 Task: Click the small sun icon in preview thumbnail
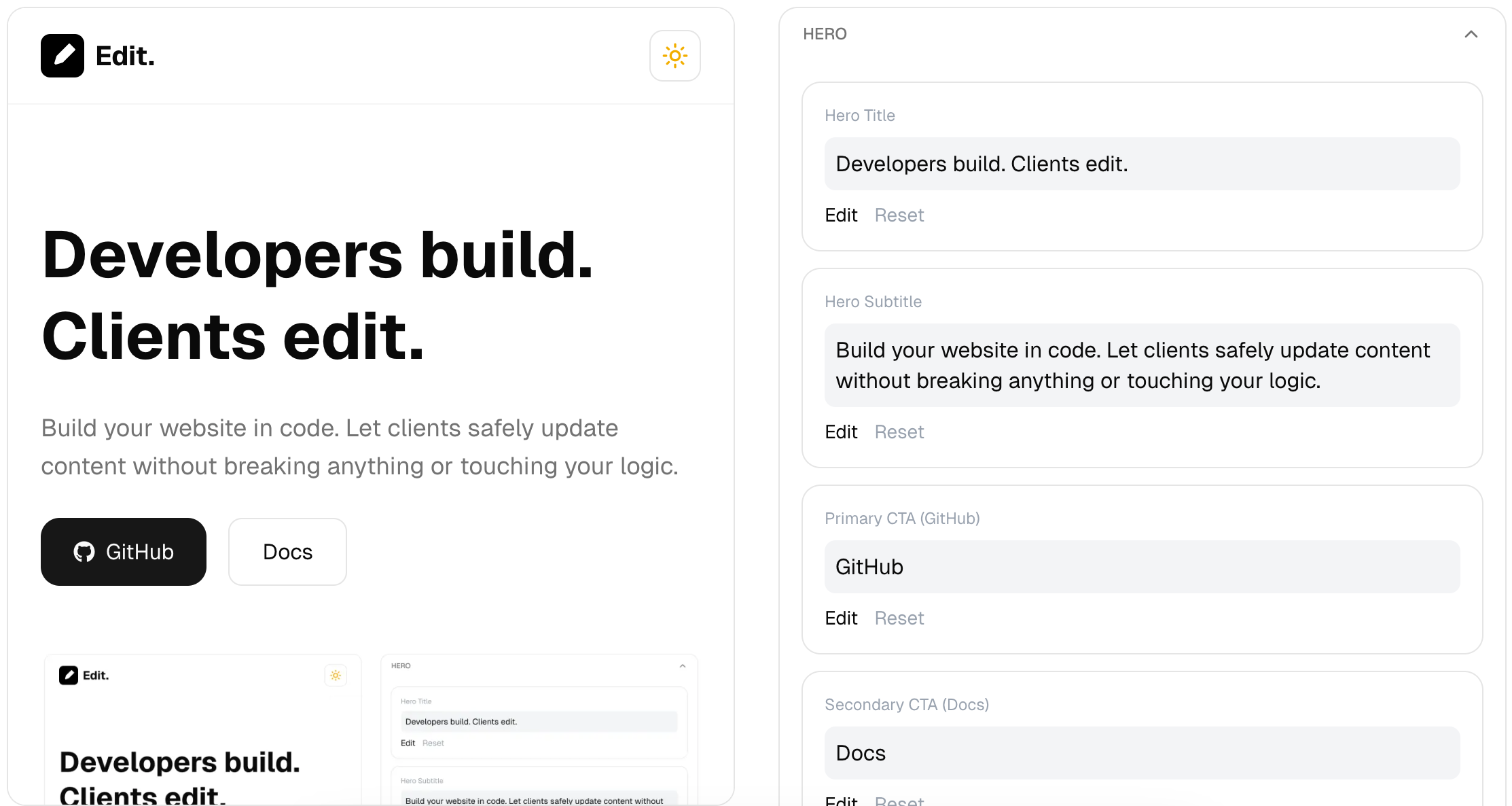click(336, 676)
